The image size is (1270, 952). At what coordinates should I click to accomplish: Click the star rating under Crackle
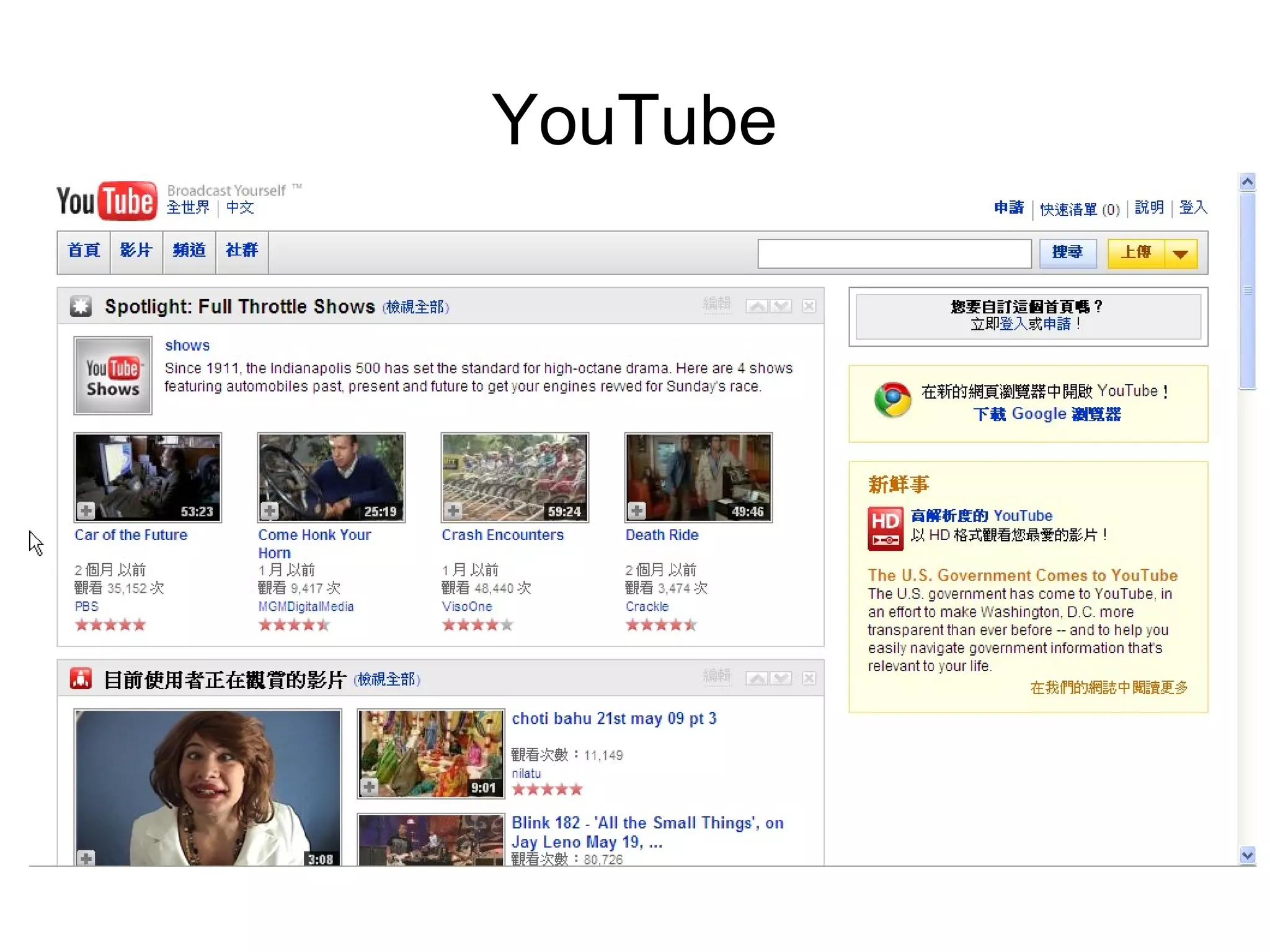click(x=661, y=625)
